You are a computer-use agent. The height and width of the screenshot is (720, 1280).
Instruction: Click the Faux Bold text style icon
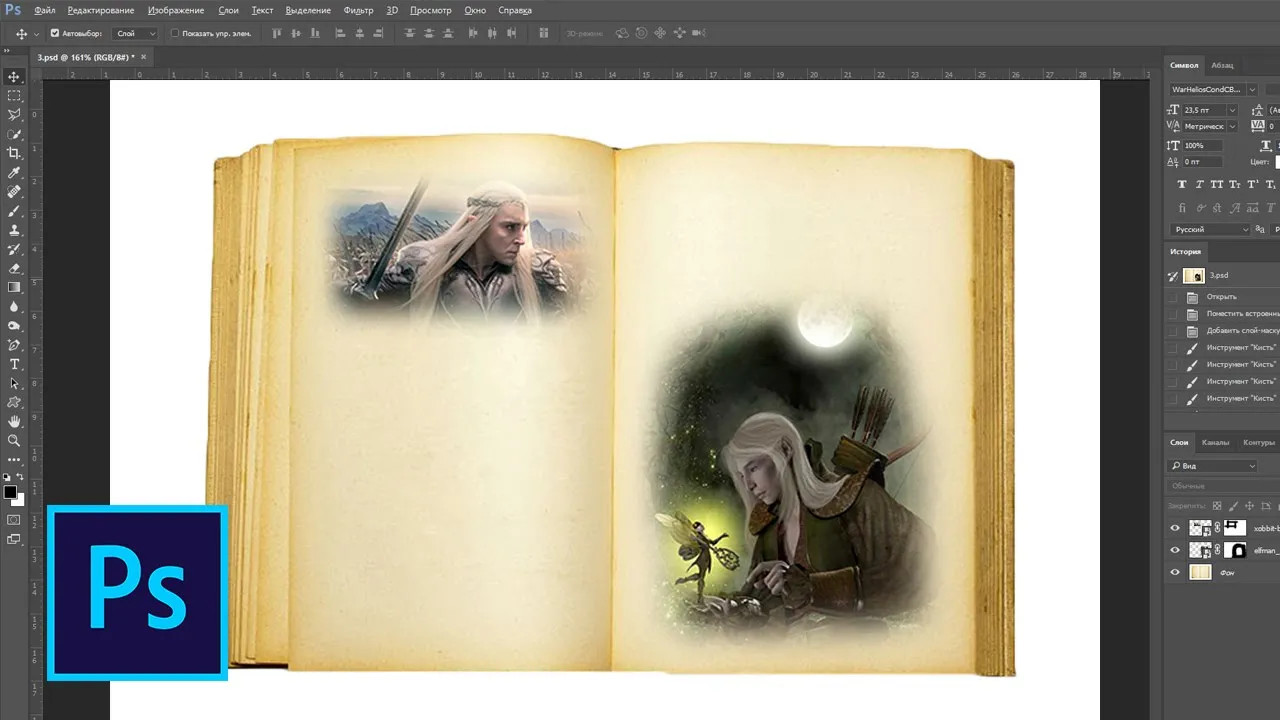click(x=1182, y=185)
